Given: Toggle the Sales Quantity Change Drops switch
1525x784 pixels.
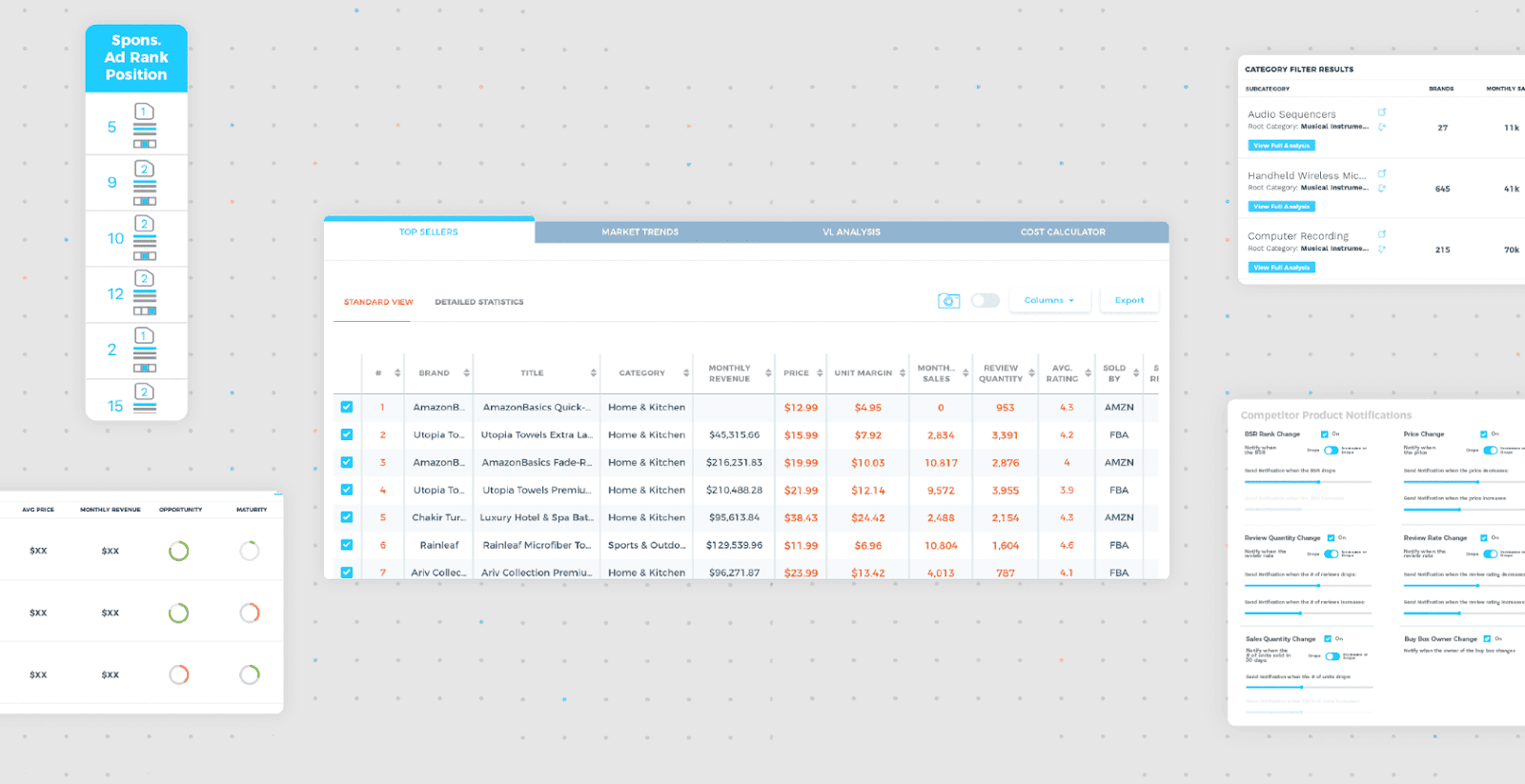Looking at the screenshot, I should [x=1332, y=656].
